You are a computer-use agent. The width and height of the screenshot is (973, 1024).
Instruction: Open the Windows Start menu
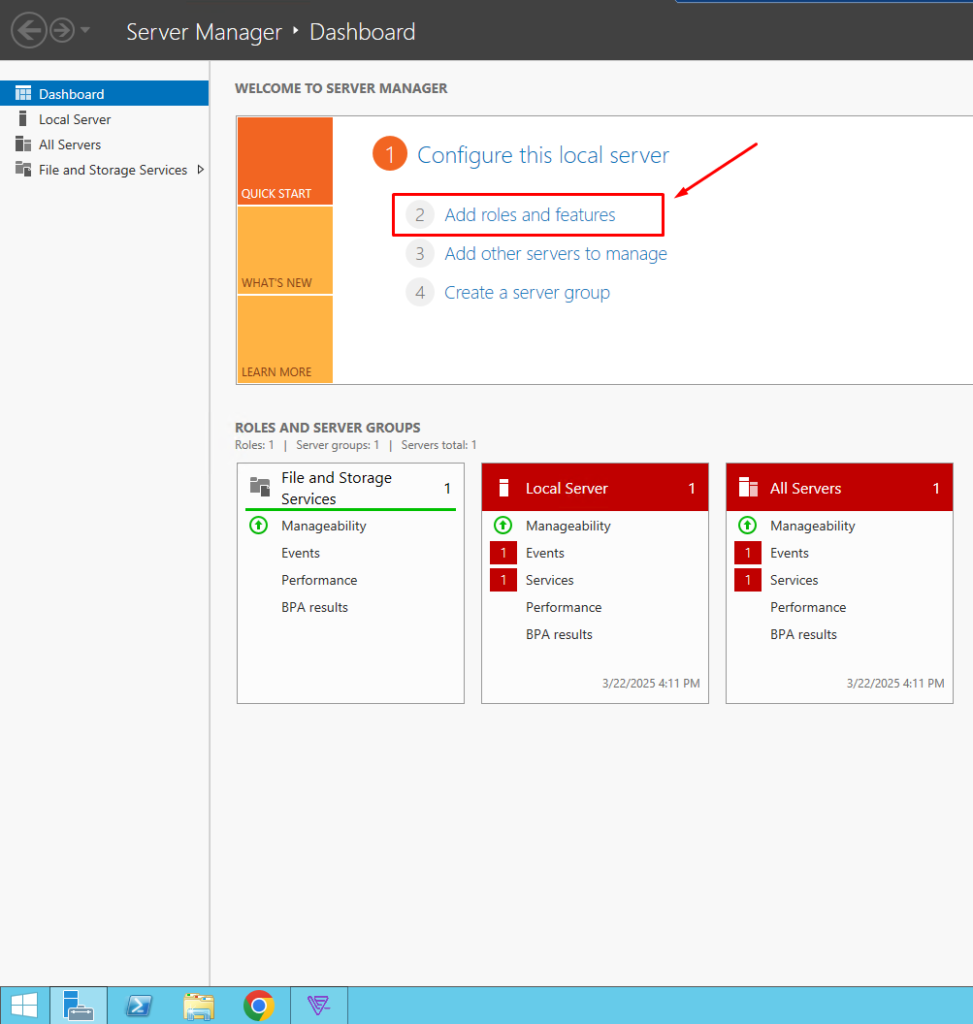coord(24,1005)
